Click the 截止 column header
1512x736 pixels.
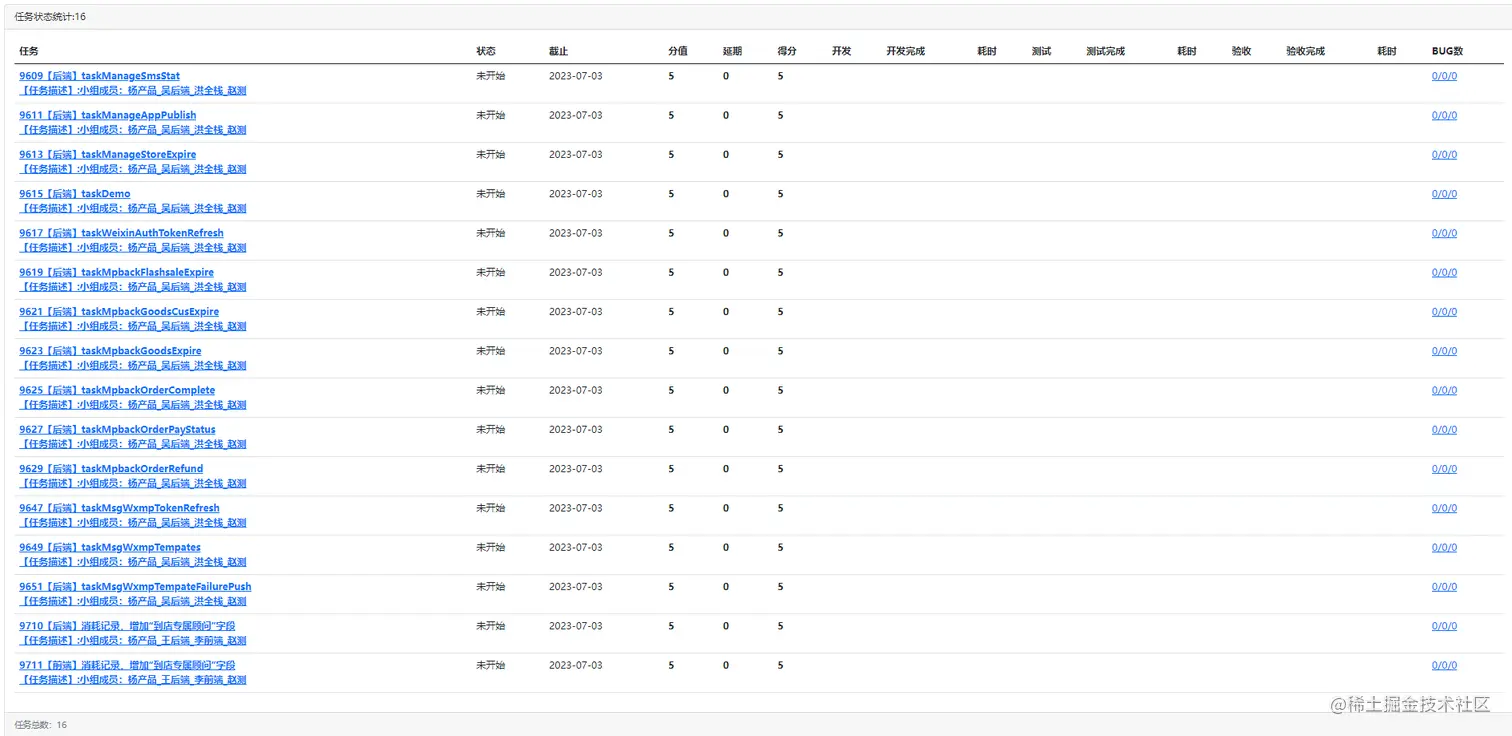(558, 51)
